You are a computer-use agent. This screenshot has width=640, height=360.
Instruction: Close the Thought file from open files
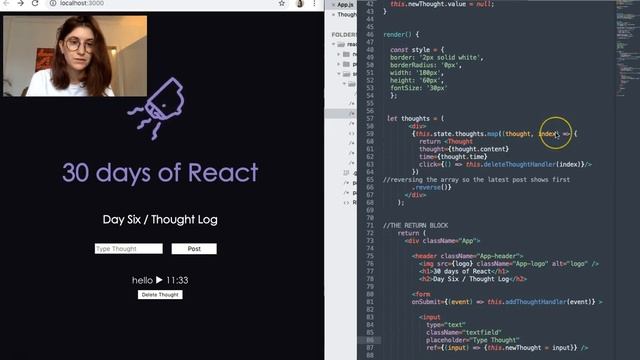point(333,15)
